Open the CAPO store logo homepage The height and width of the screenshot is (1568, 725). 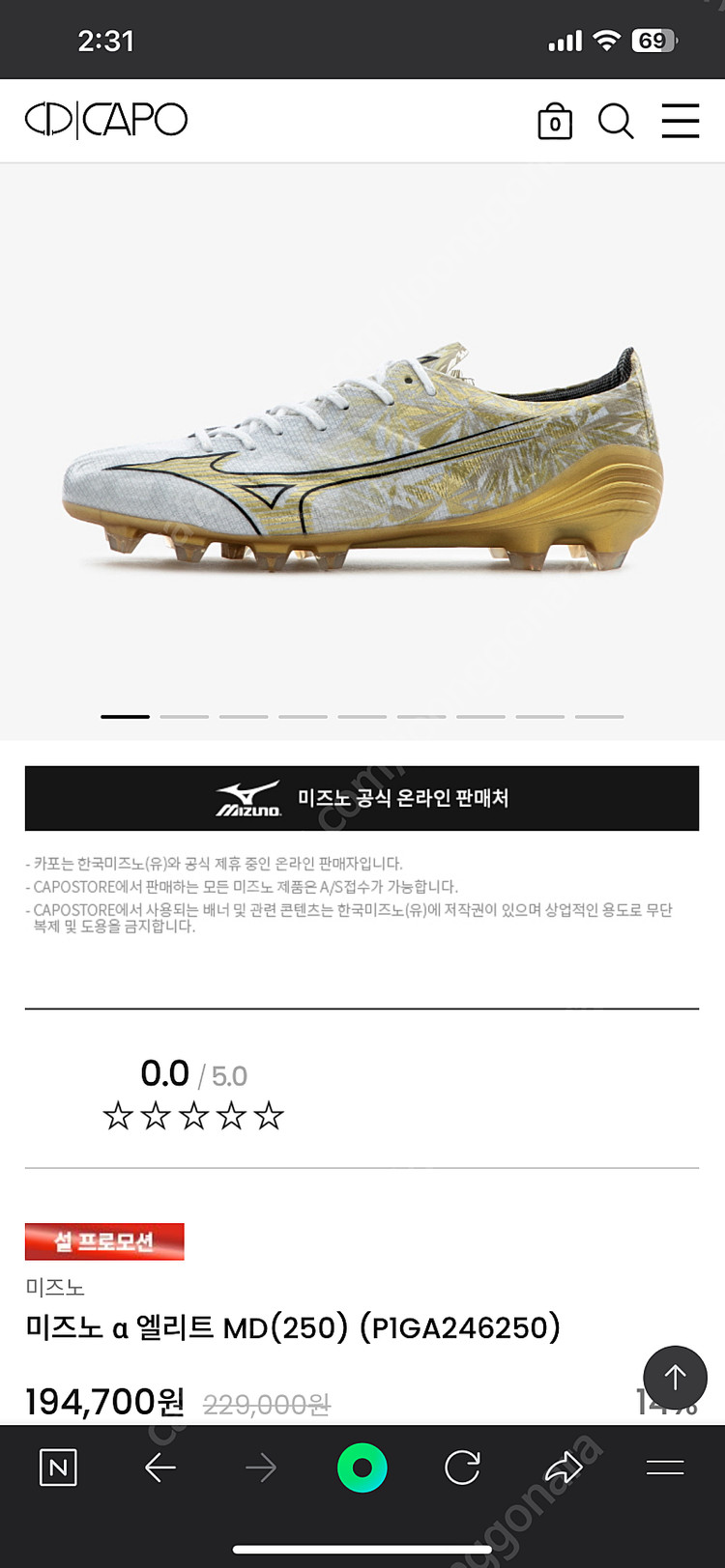pyautogui.click(x=106, y=120)
